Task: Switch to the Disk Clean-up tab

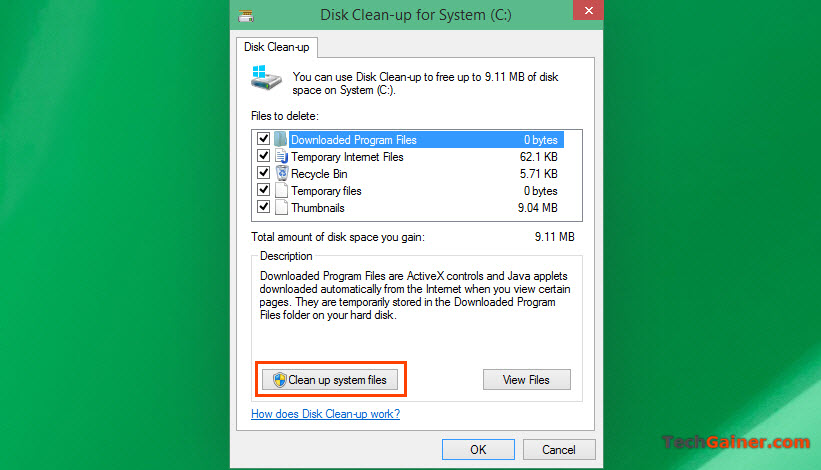Action: [276, 47]
